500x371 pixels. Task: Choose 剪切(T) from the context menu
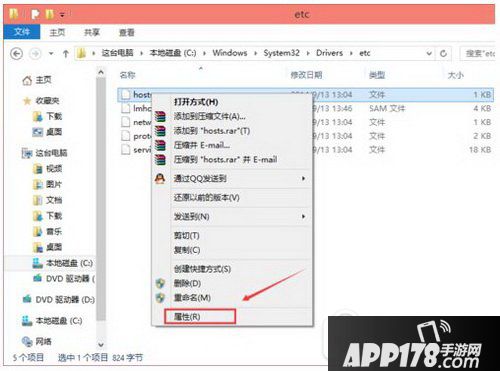click(186, 236)
